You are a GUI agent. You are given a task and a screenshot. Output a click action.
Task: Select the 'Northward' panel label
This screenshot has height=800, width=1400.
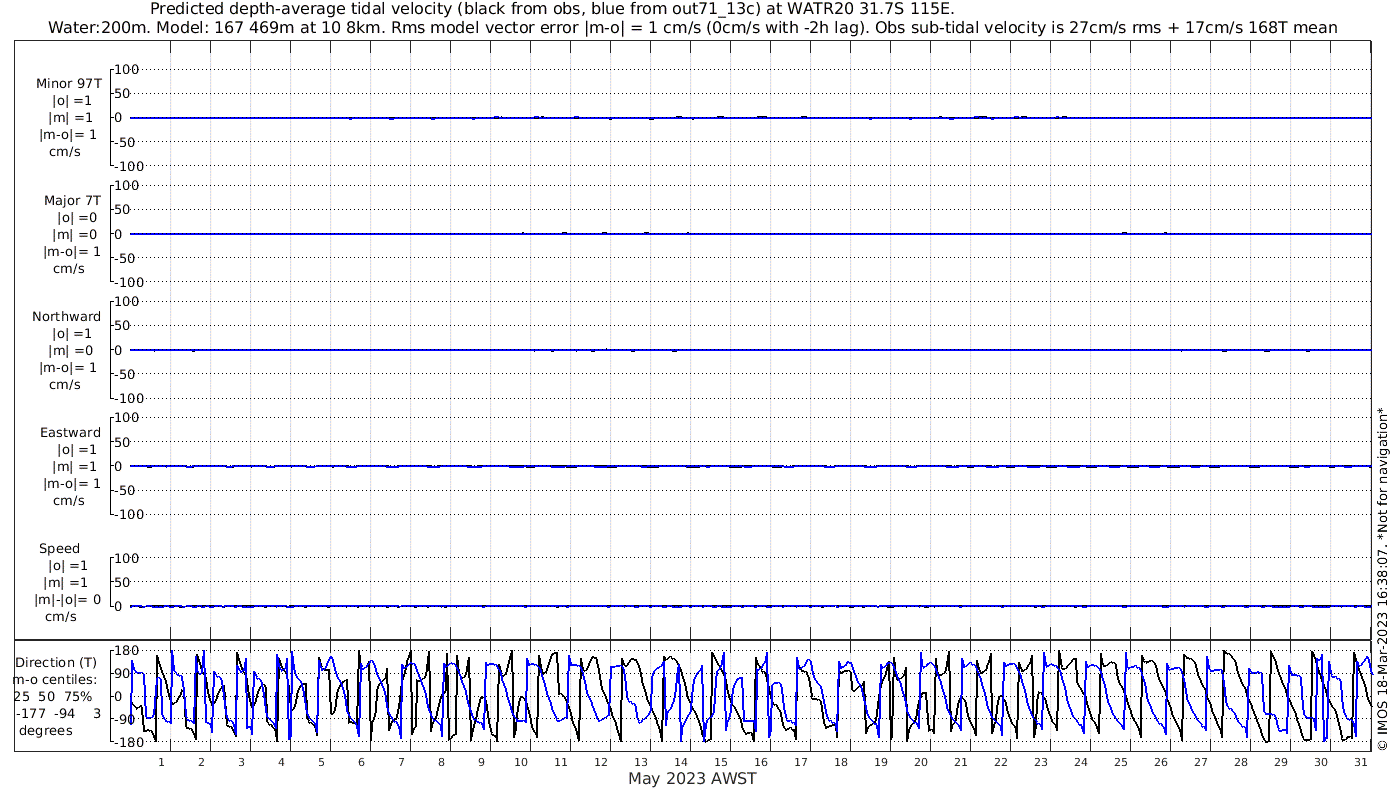tap(67, 316)
